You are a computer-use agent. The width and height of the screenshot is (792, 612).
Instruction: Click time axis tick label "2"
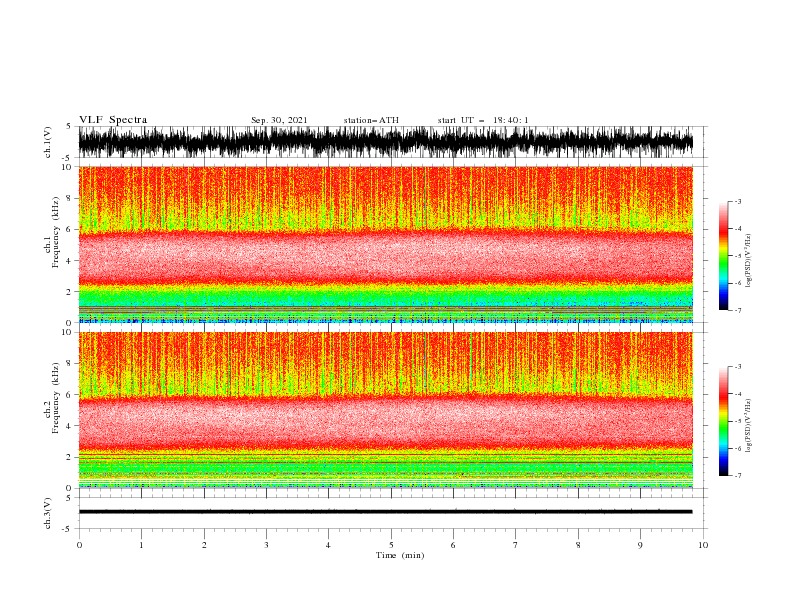click(204, 545)
